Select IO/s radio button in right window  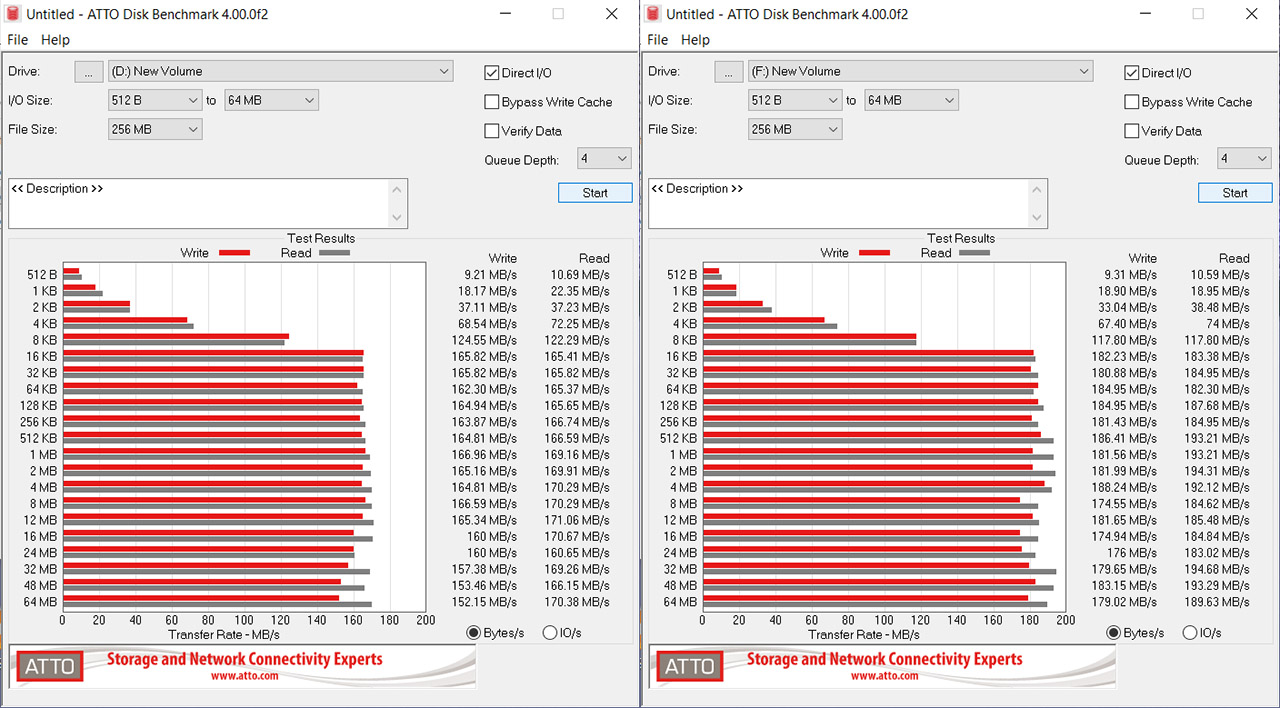coord(1190,633)
